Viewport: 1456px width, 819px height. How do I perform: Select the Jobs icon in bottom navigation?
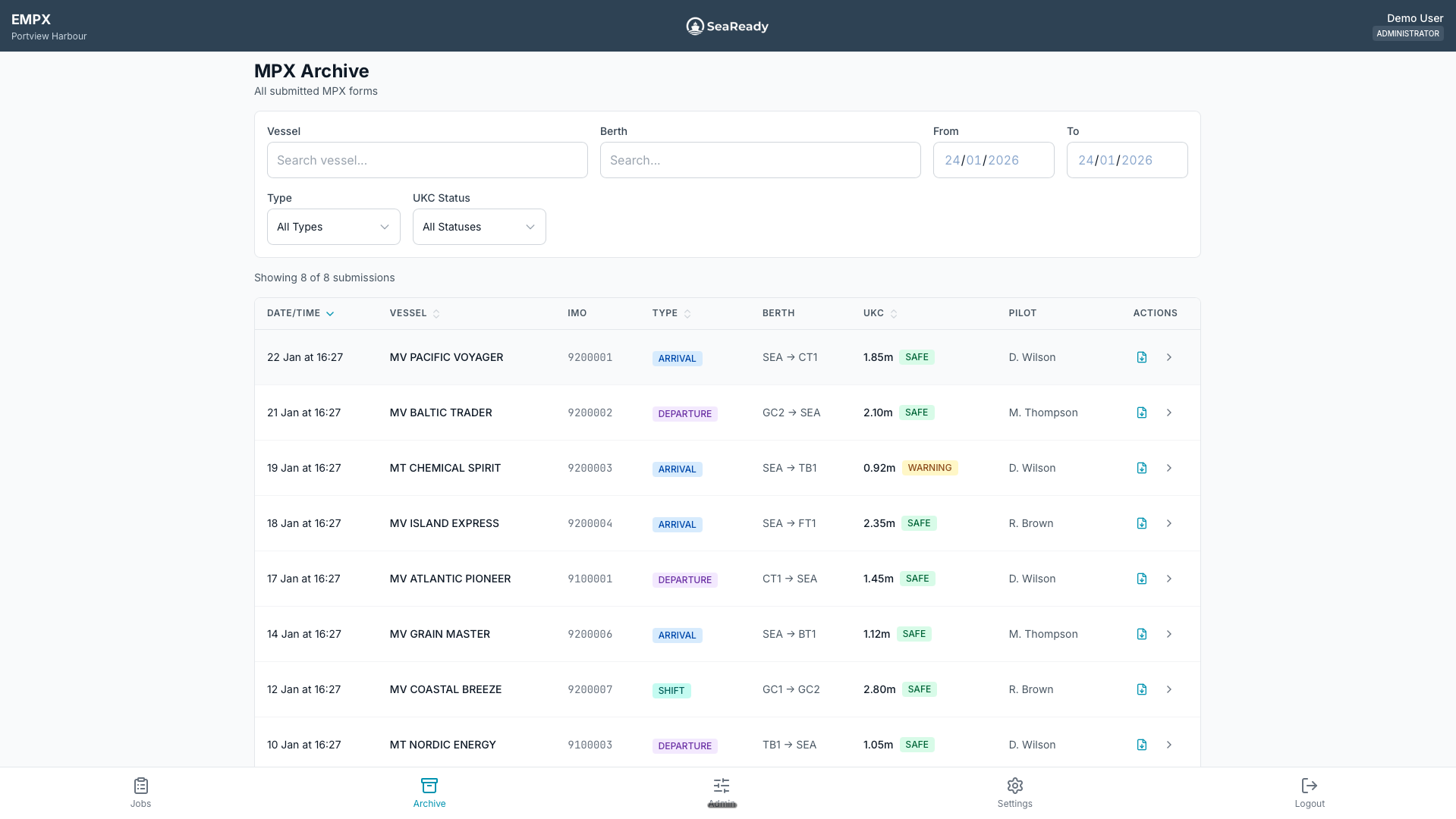(x=140, y=786)
